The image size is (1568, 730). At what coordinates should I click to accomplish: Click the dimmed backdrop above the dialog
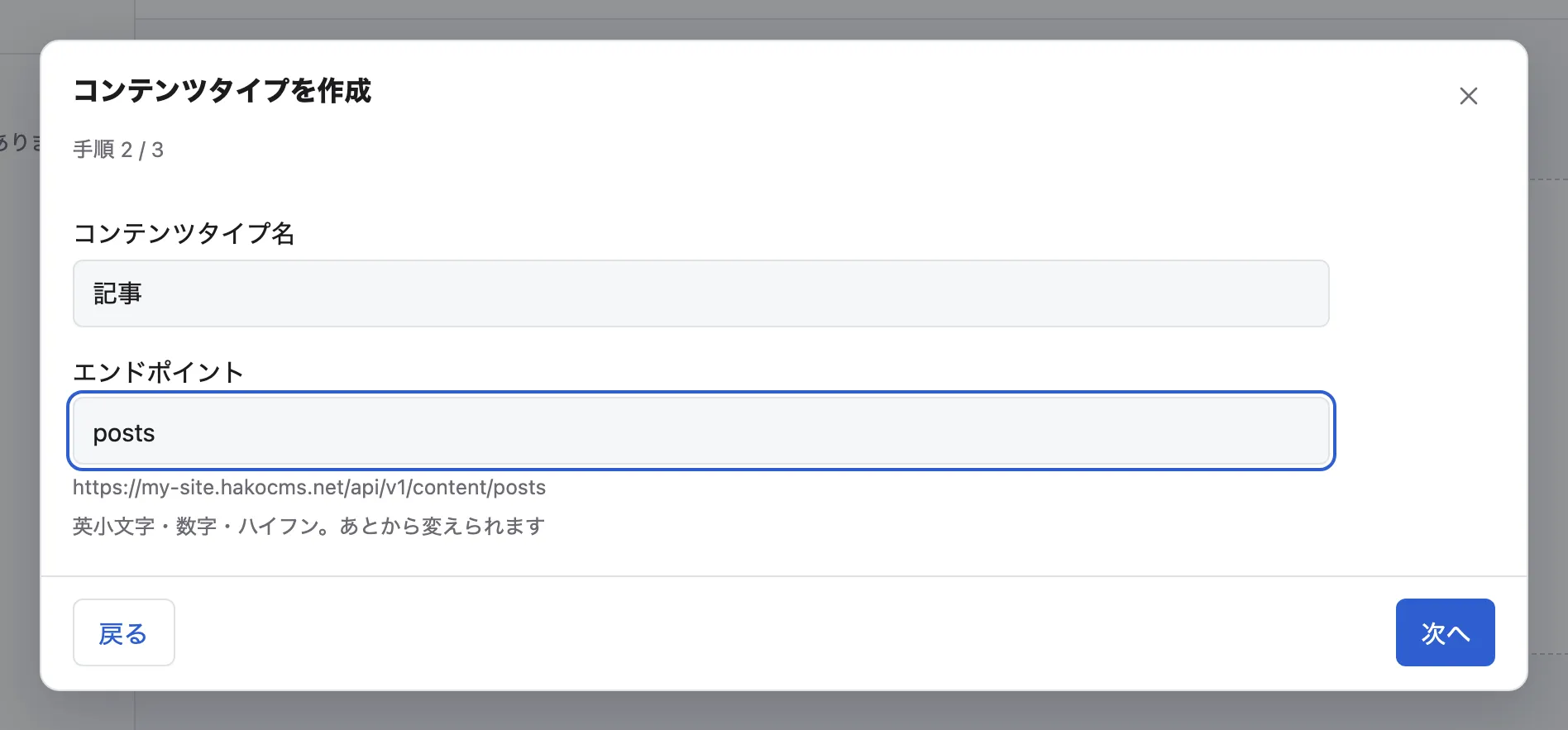[784, 18]
